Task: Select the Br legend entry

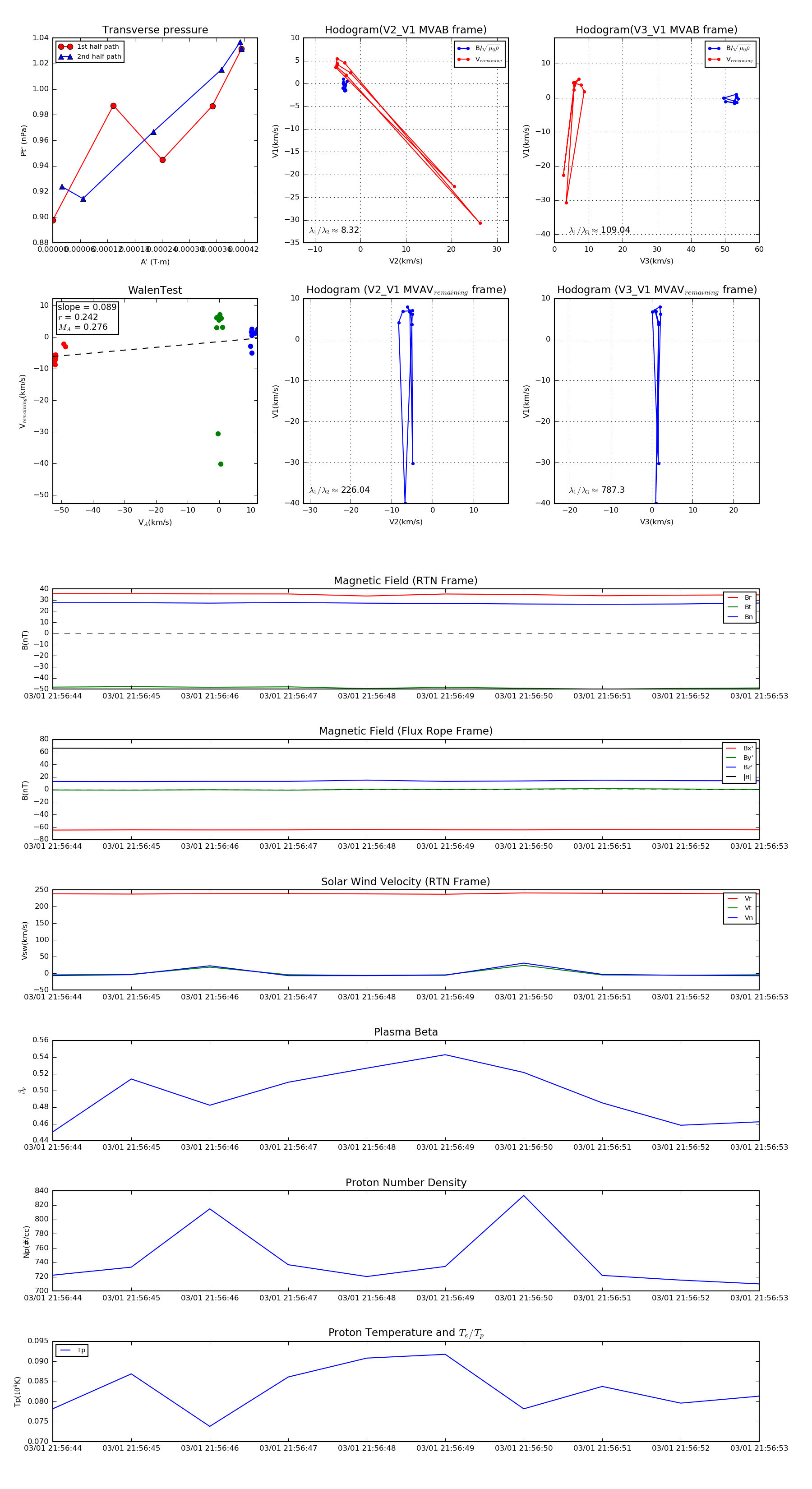Action: (x=740, y=598)
